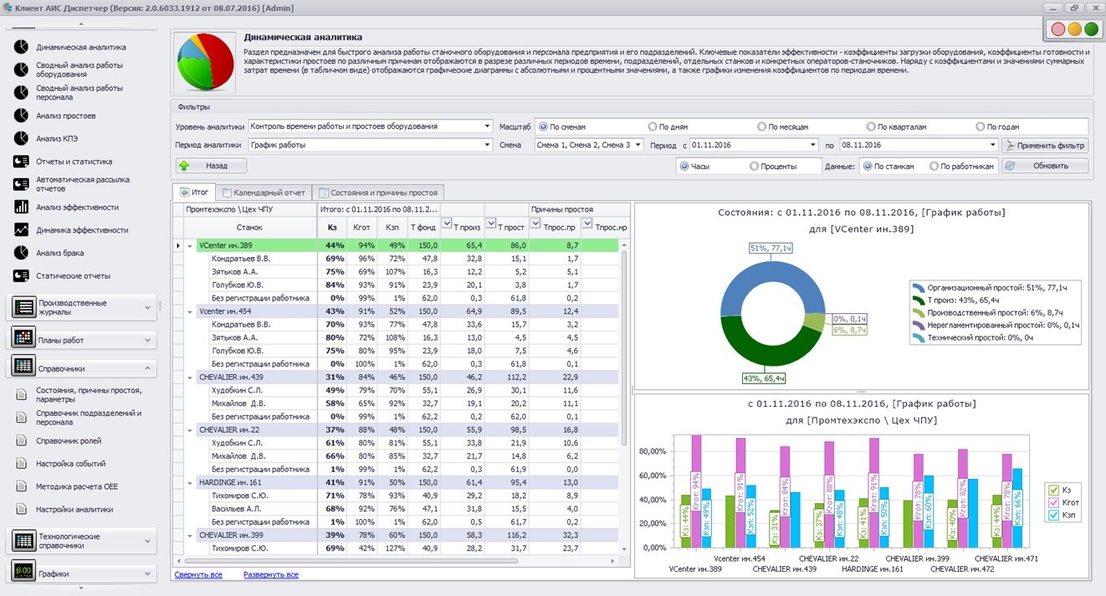Open Анализ КПЭ sidebar icon
Screen dimensions: 1106x596
click(x=21, y=138)
